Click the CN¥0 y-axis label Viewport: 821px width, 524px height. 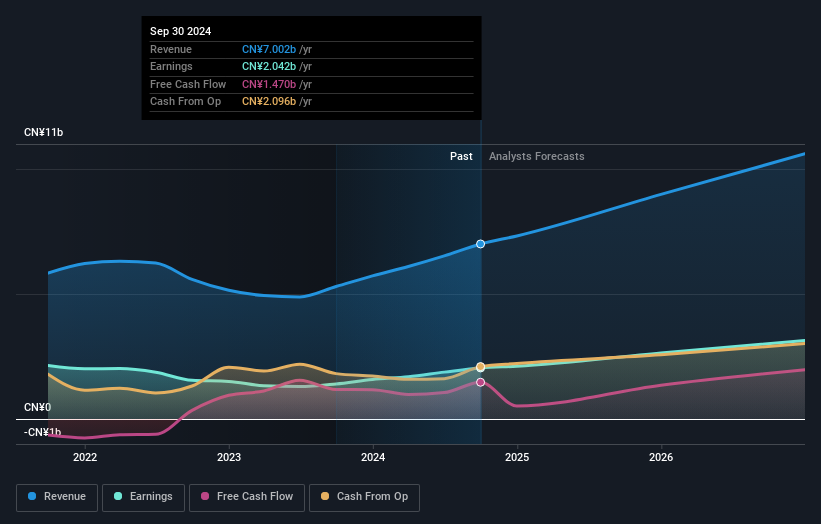[x=37, y=407]
